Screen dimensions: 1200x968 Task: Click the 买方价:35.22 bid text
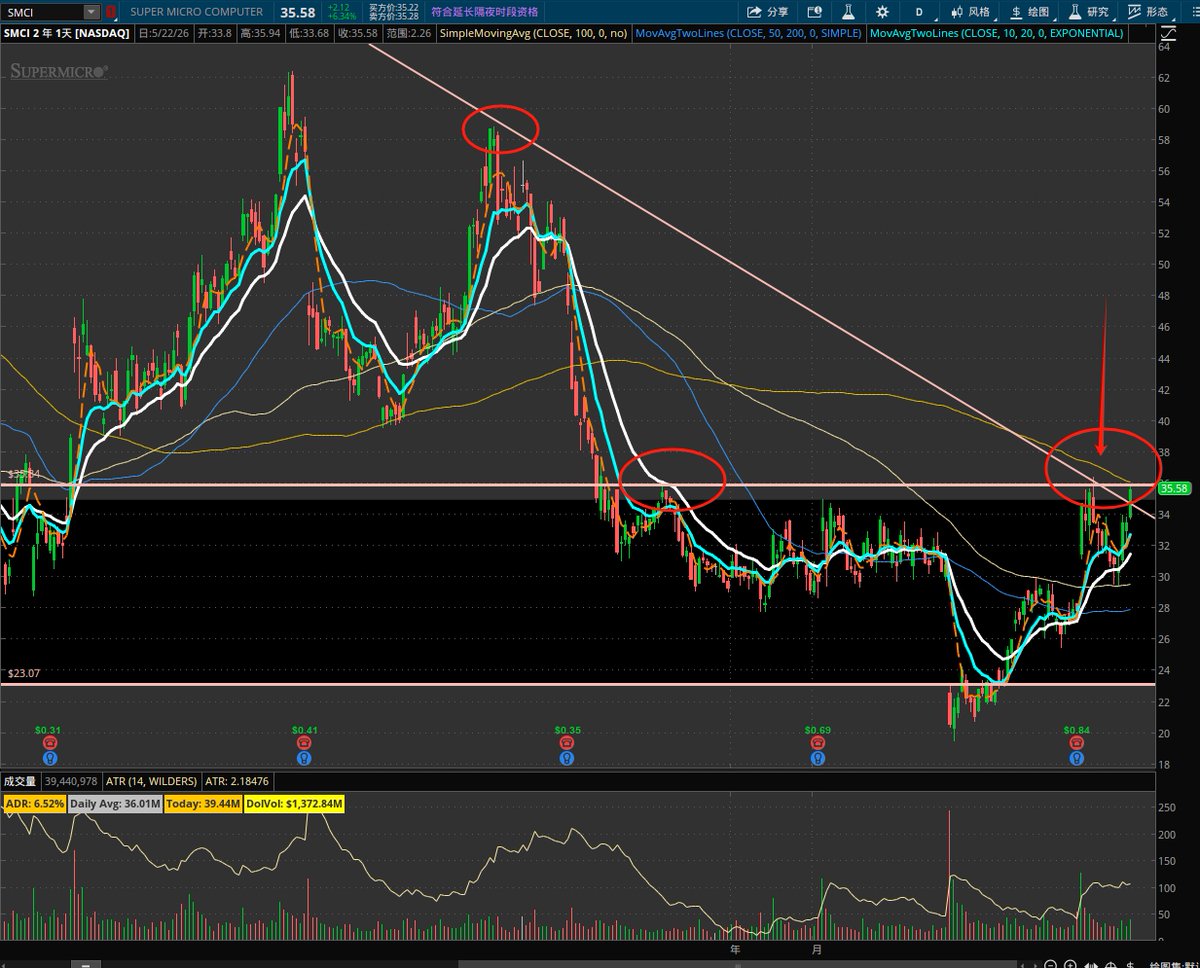[393, 7]
